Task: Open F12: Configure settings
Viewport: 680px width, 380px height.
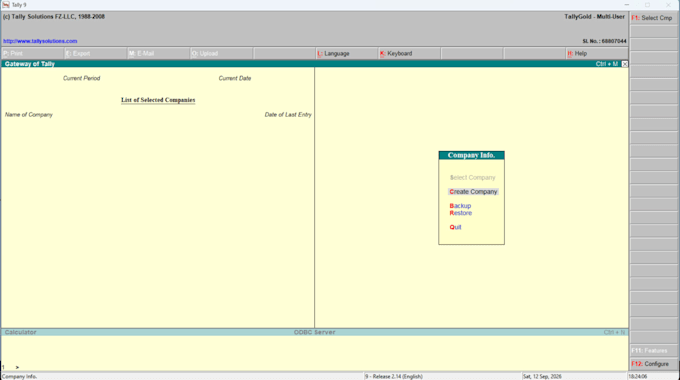Action: [x=654, y=364]
